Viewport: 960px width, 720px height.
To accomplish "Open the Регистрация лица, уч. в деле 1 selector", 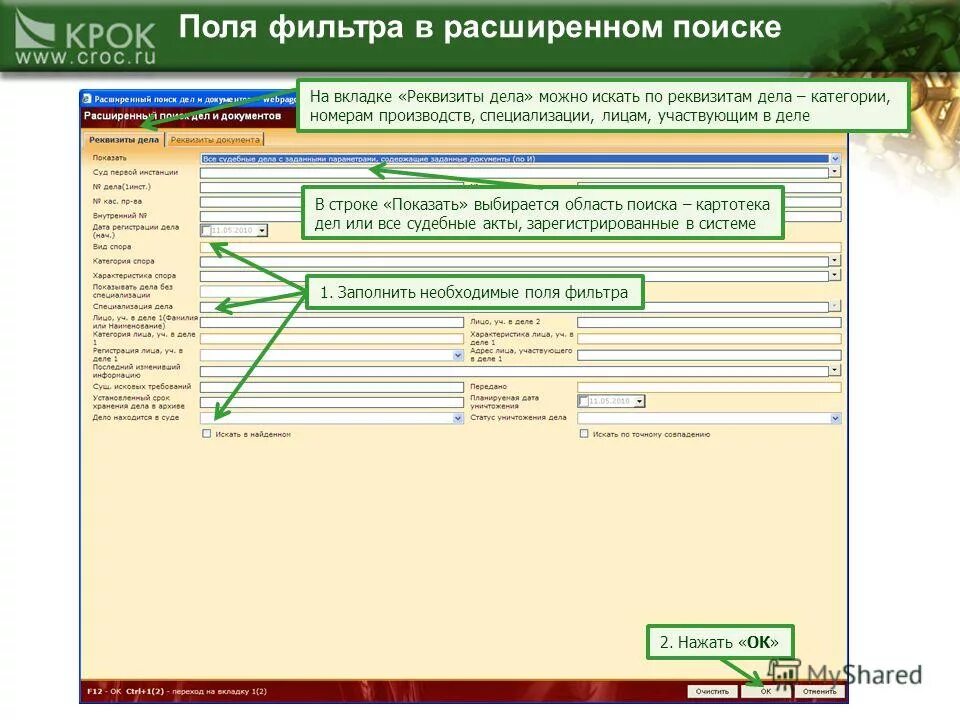I will coord(457,354).
